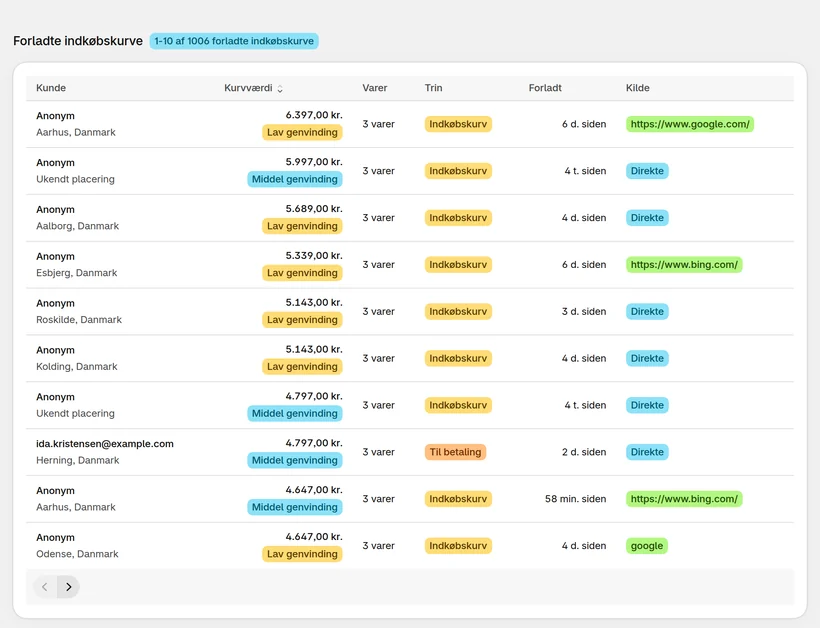Viewport: 820px width, 628px height.
Task: Click the Direkte source in the Roskilde row
Action: click(647, 311)
